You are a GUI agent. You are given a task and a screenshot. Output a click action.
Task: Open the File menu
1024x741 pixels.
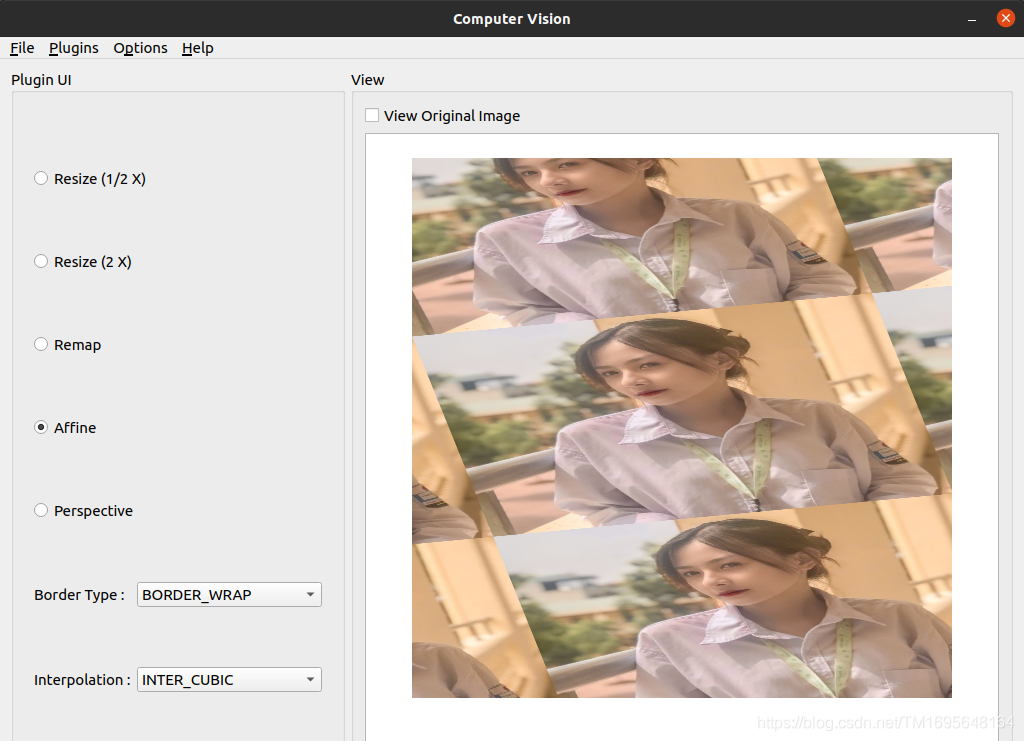coord(22,48)
